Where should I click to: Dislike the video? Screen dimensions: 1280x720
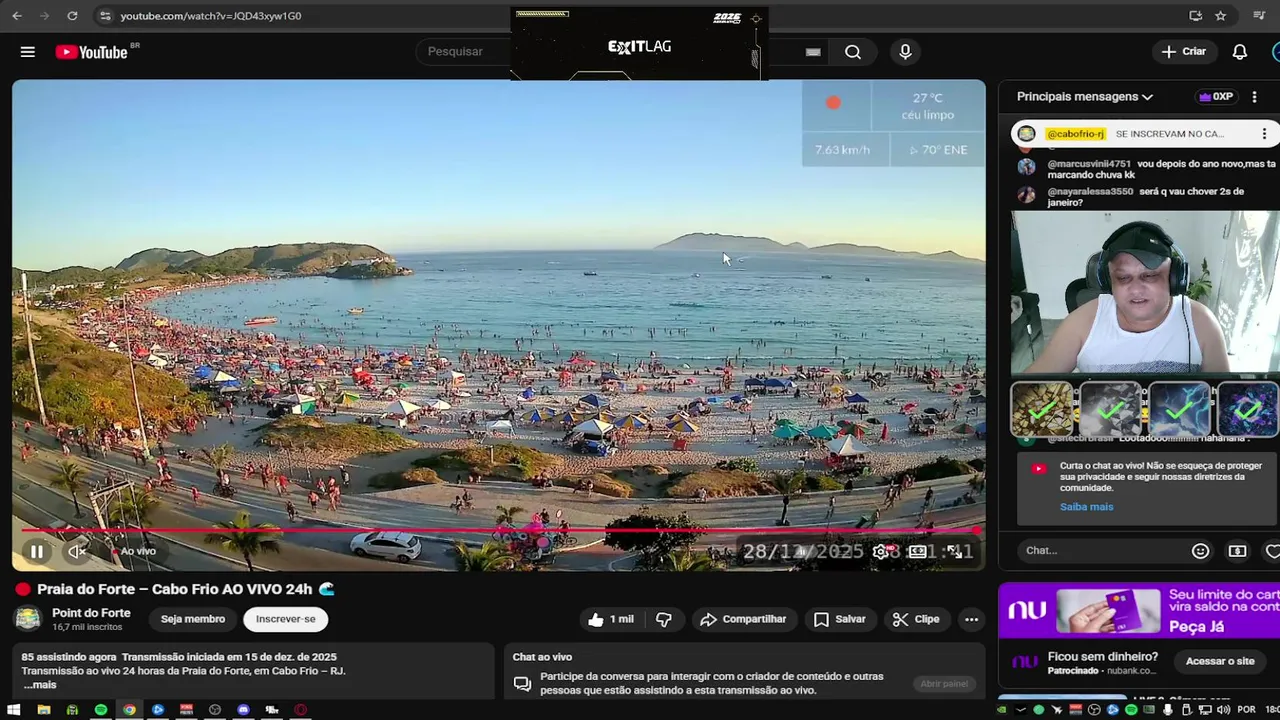(x=664, y=619)
